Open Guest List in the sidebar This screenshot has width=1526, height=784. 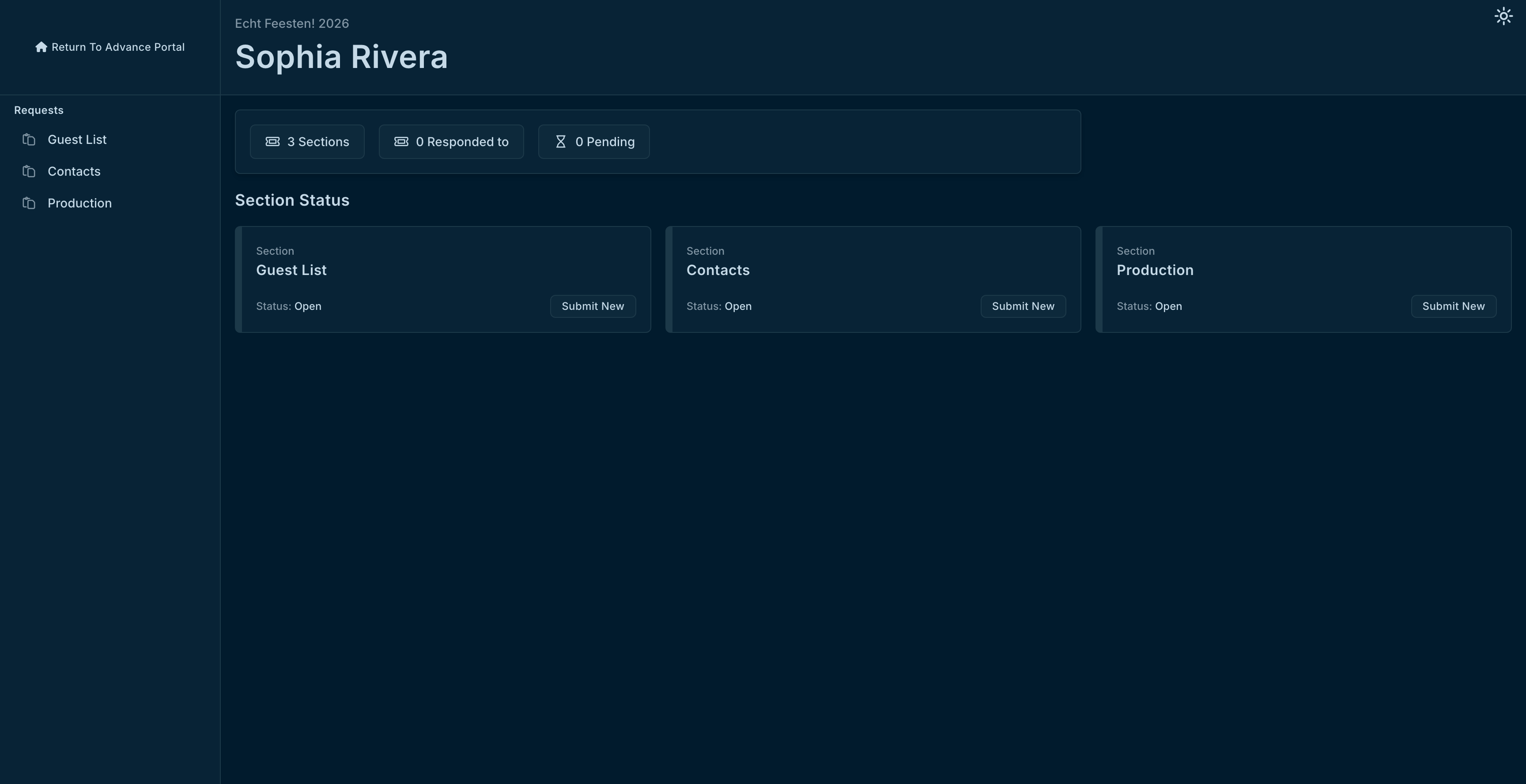click(x=77, y=140)
